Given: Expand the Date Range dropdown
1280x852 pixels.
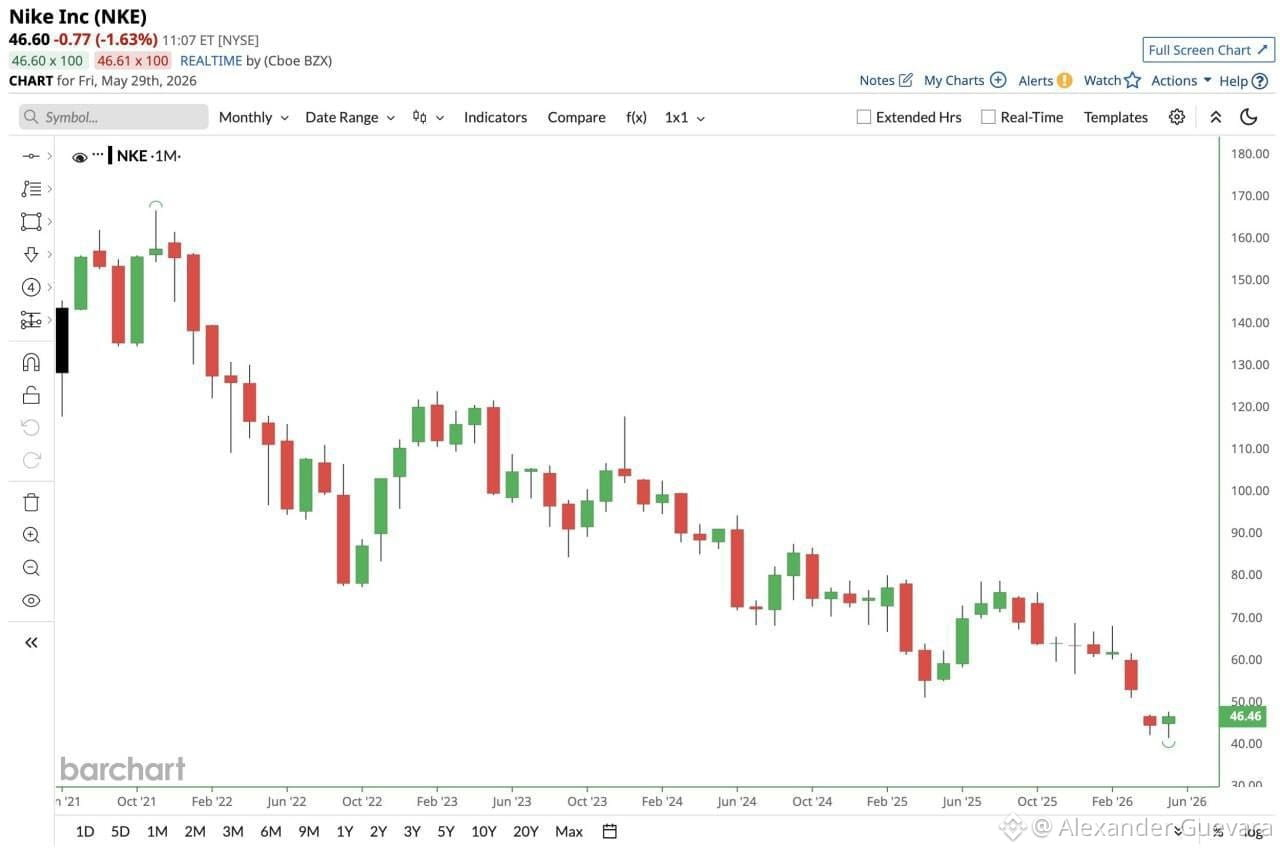Looking at the screenshot, I should click(x=350, y=117).
